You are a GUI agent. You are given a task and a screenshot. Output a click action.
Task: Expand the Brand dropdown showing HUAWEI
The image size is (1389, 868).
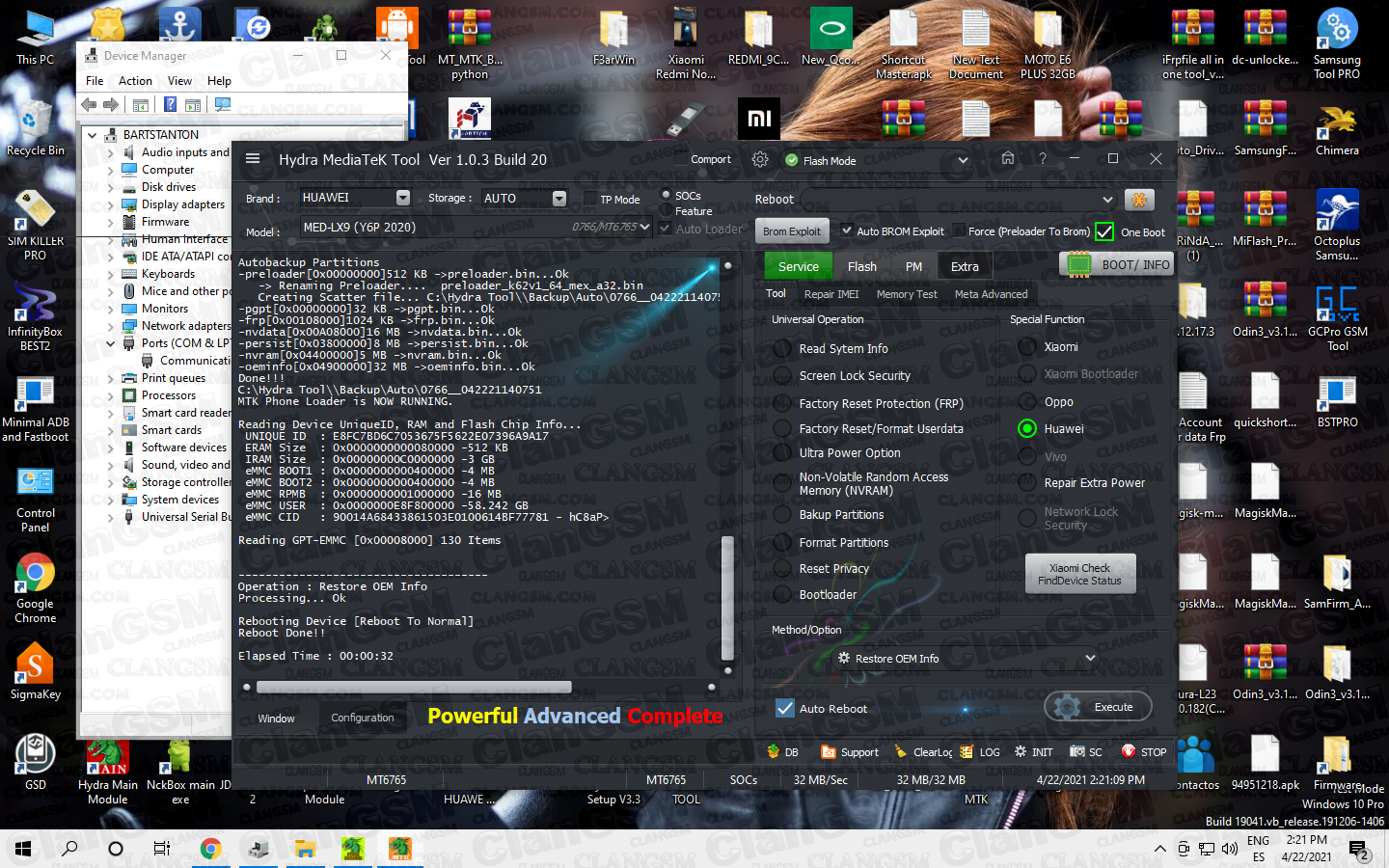[x=403, y=198]
